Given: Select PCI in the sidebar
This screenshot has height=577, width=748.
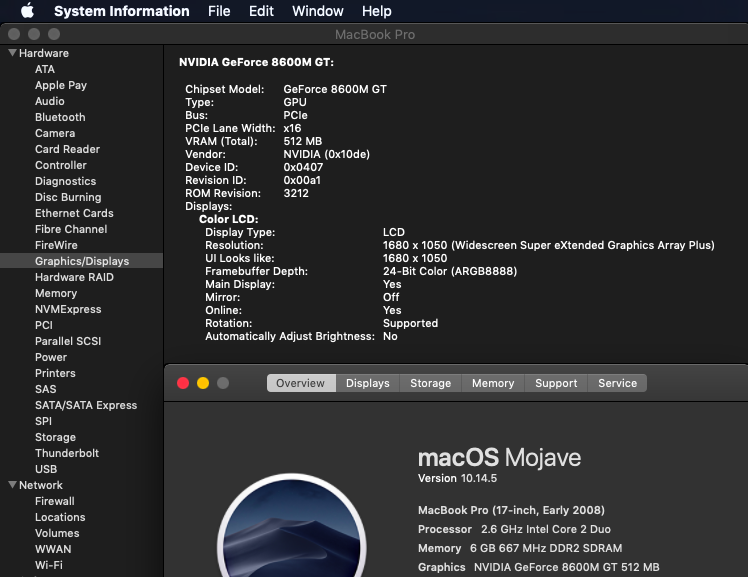Looking at the screenshot, I should pos(44,325).
